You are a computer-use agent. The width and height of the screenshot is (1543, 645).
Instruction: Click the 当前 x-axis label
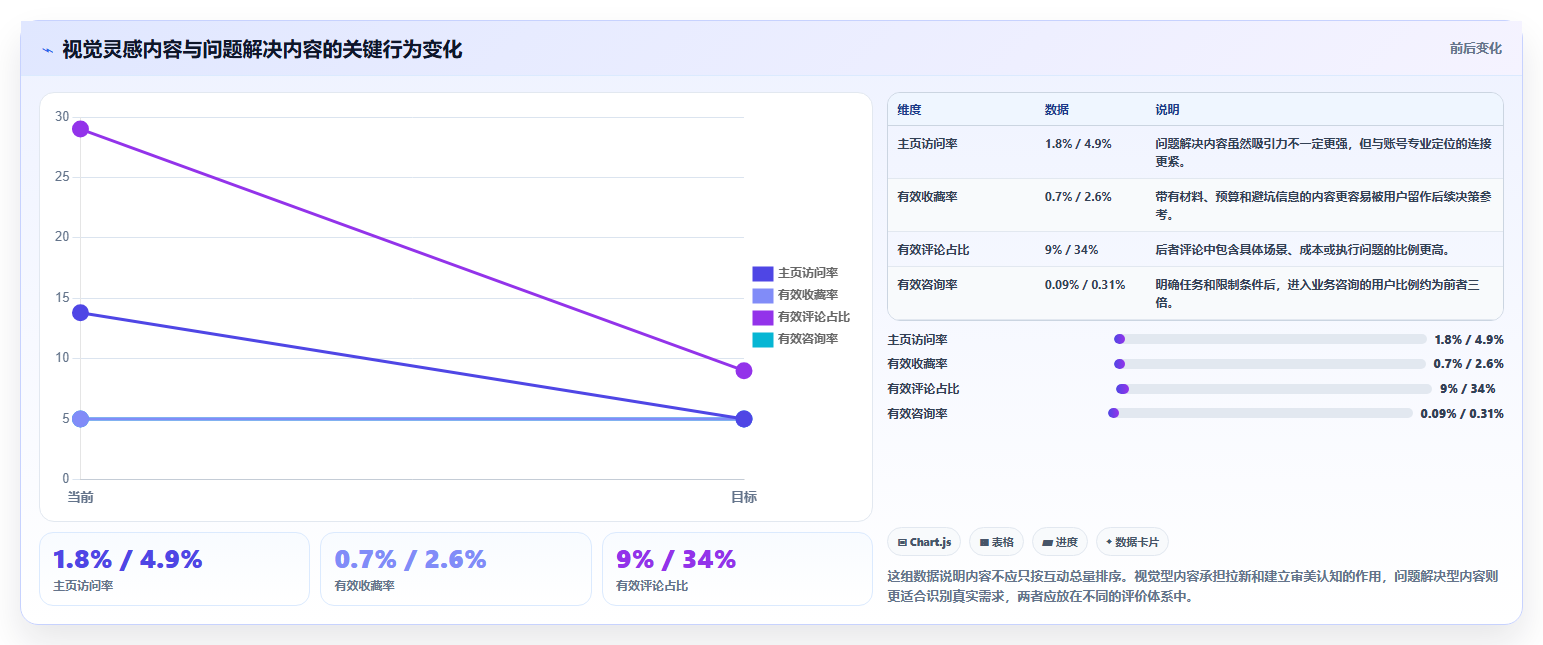pos(80,497)
